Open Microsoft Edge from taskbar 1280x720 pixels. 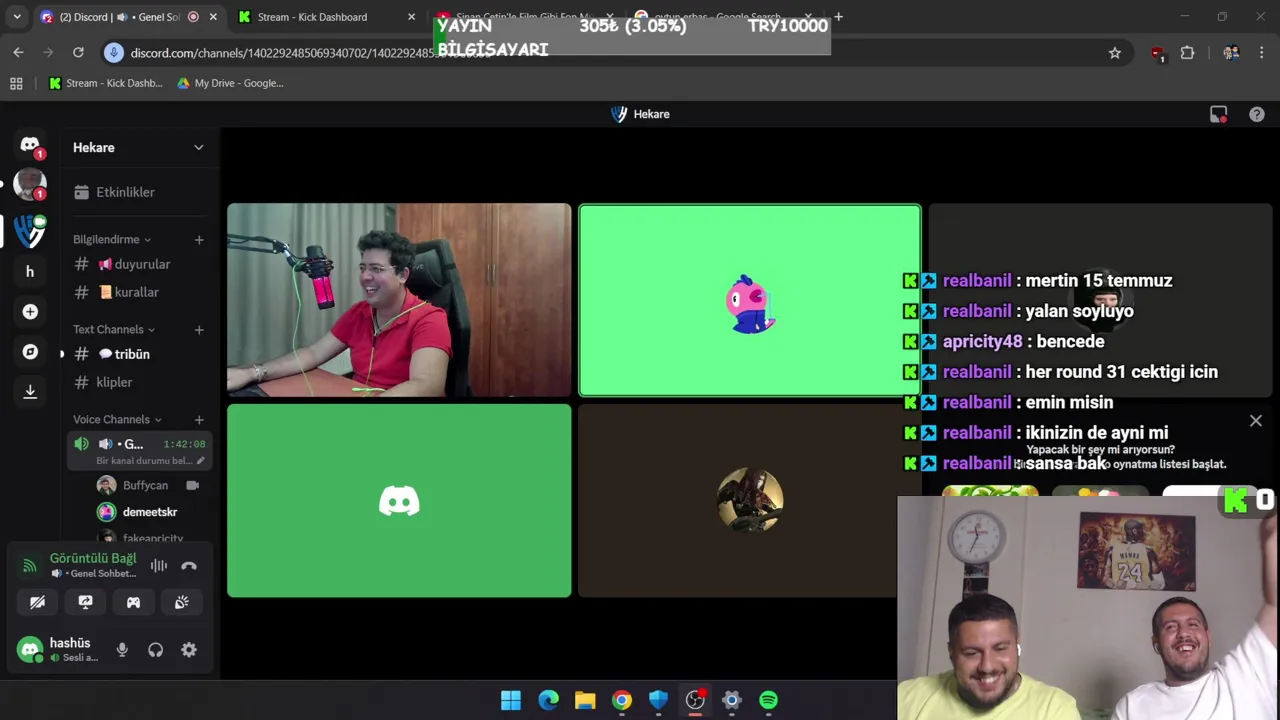point(548,700)
